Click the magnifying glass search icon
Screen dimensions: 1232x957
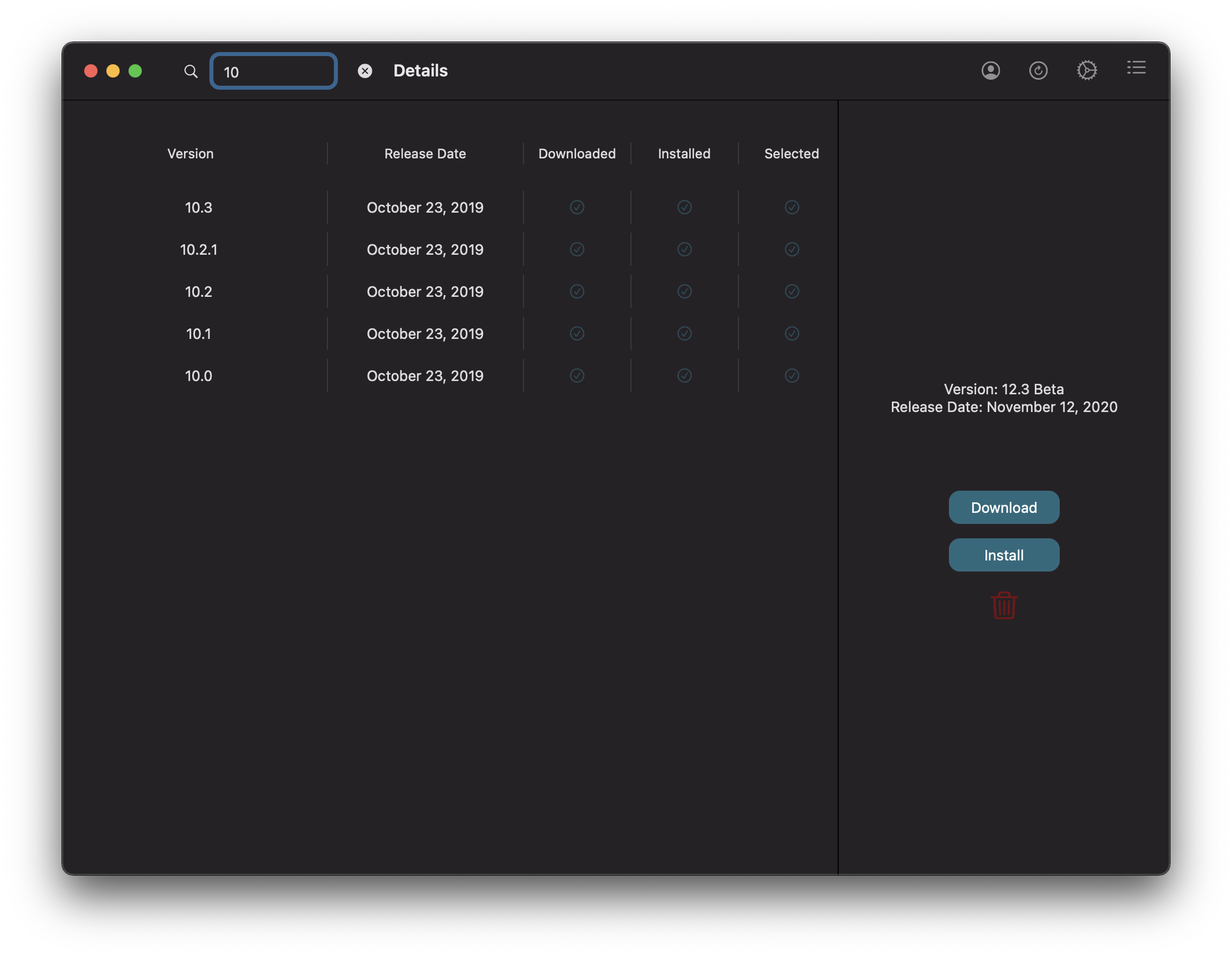click(x=191, y=71)
